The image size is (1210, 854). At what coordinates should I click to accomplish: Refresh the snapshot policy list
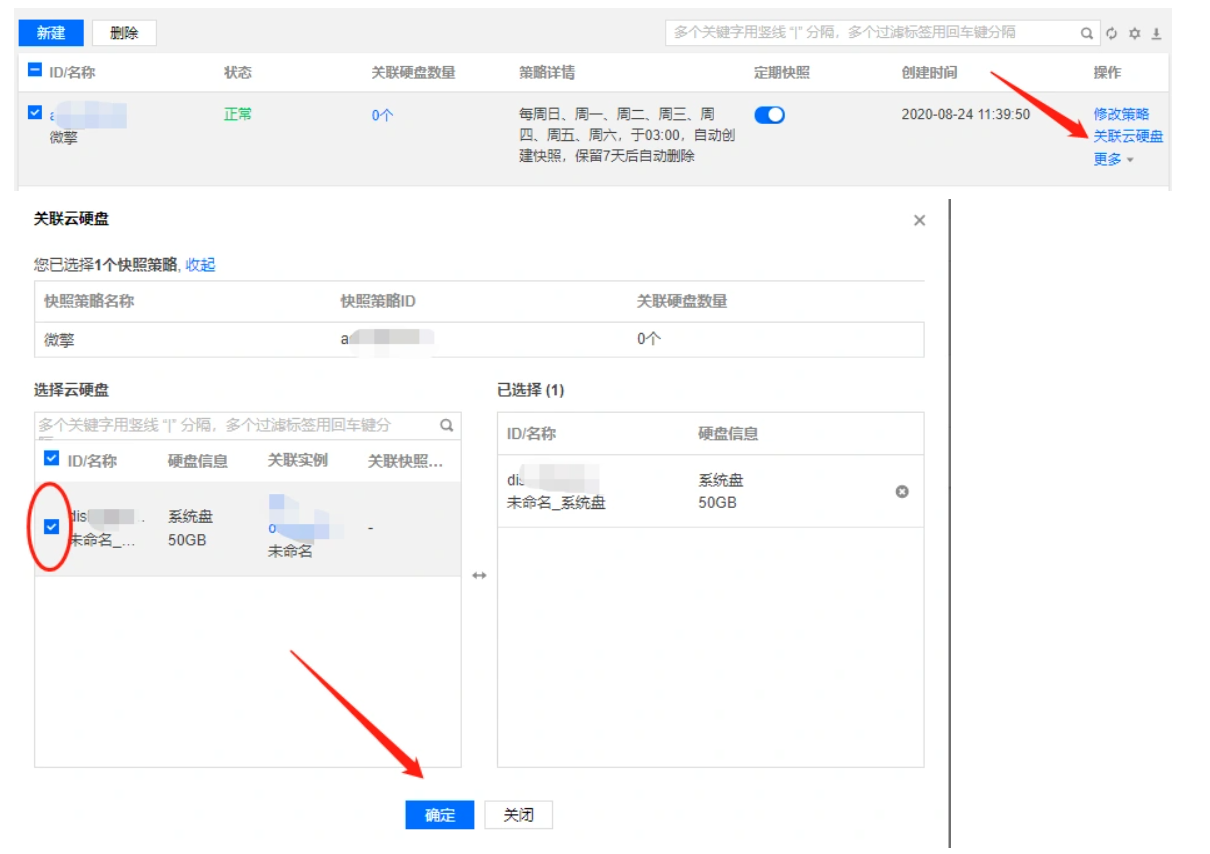[1111, 33]
